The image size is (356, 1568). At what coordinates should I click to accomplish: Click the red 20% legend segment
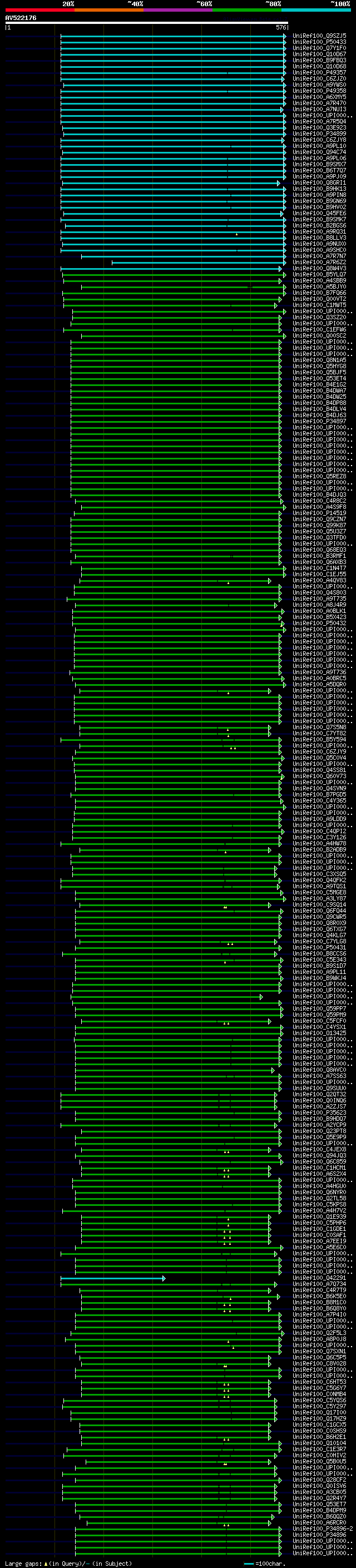(x=40, y=10)
